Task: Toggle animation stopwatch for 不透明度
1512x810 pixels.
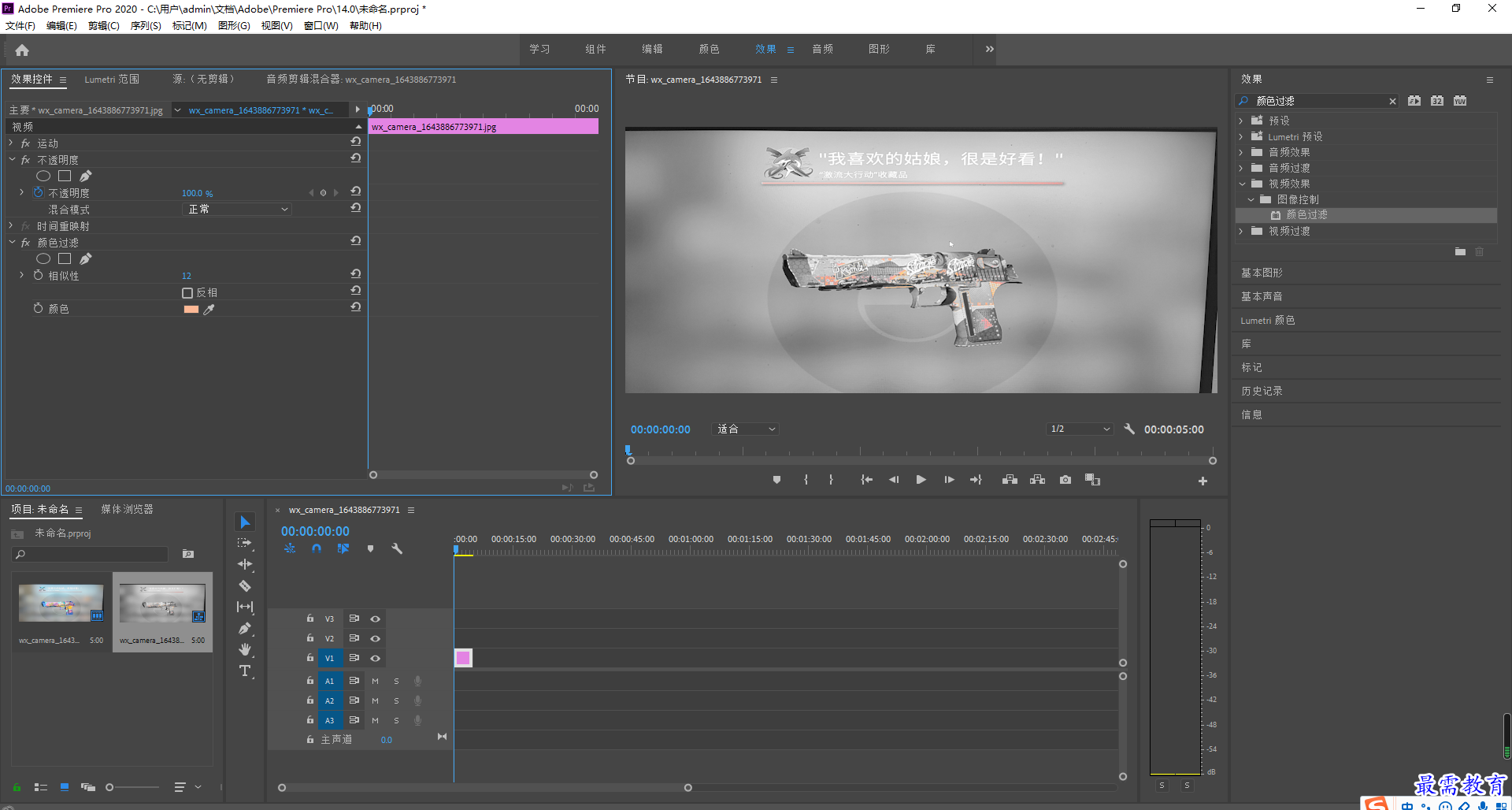Action: click(x=38, y=192)
